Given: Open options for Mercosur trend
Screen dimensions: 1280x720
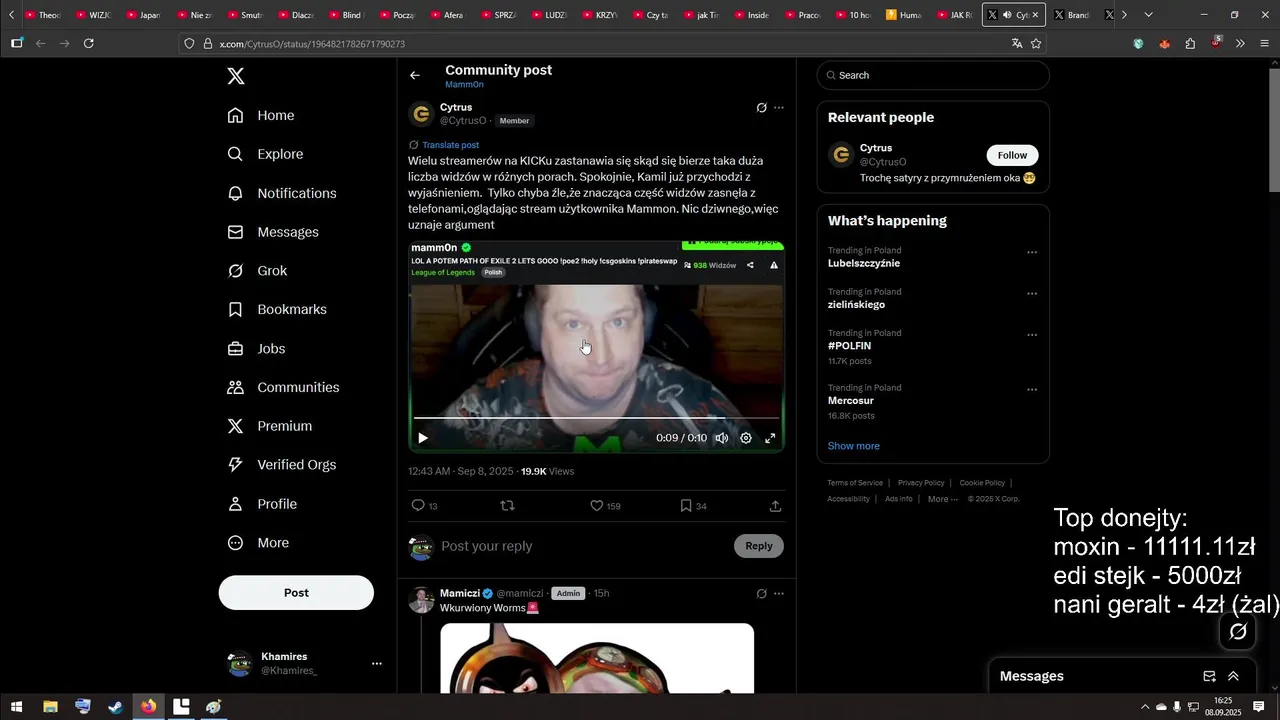Looking at the screenshot, I should (1032, 389).
